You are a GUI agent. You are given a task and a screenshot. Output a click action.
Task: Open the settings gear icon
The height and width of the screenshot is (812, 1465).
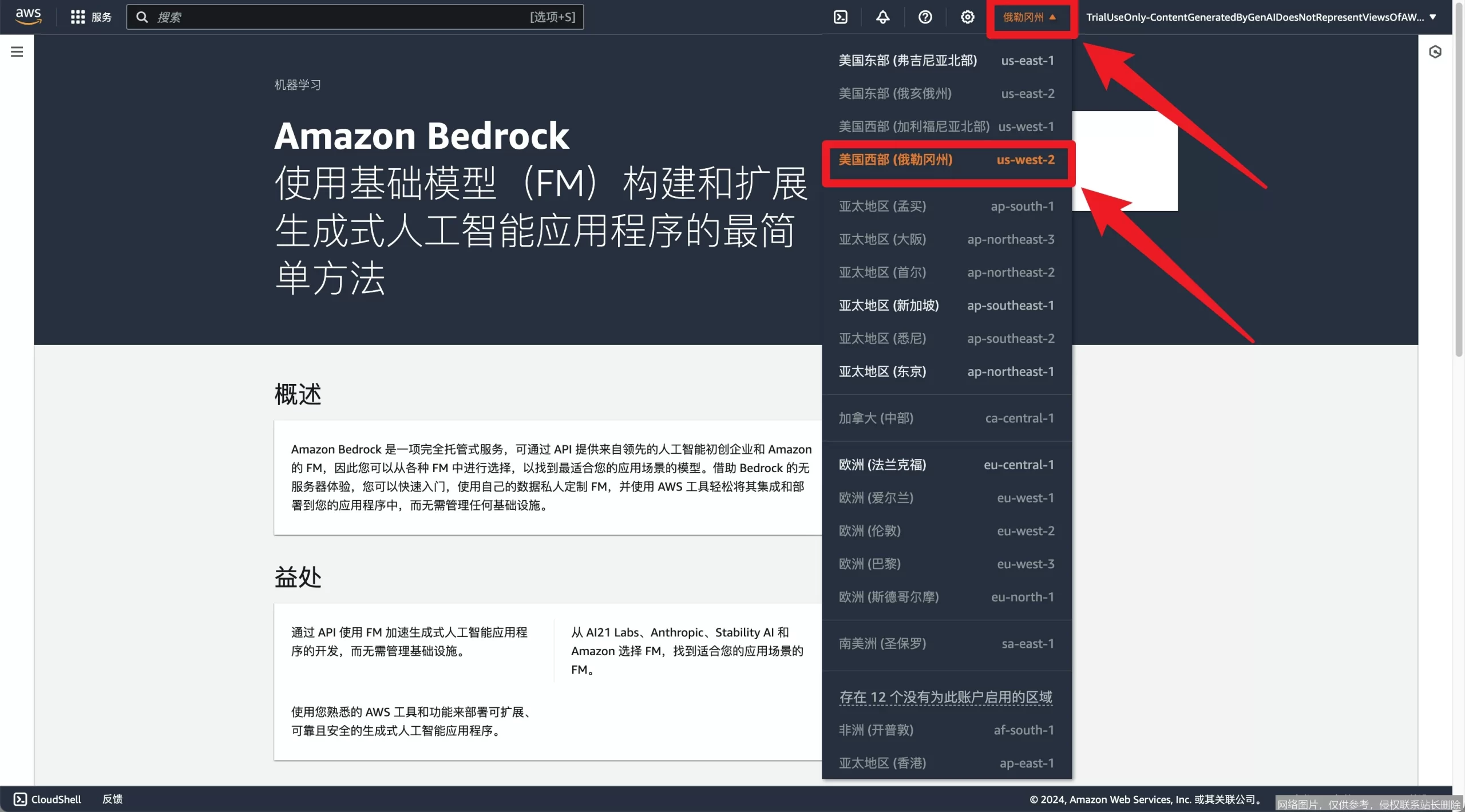point(967,17)
